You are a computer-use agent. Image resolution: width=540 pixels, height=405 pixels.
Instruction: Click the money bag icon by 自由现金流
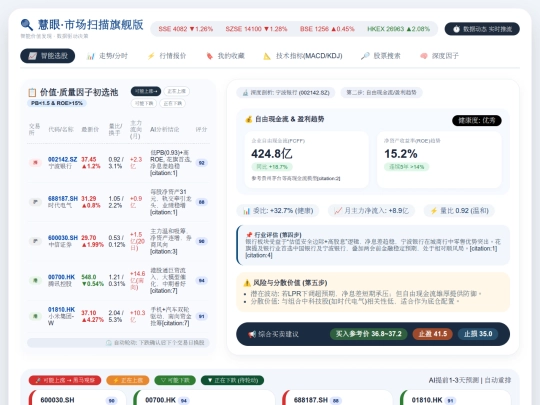tap(248, 120)
